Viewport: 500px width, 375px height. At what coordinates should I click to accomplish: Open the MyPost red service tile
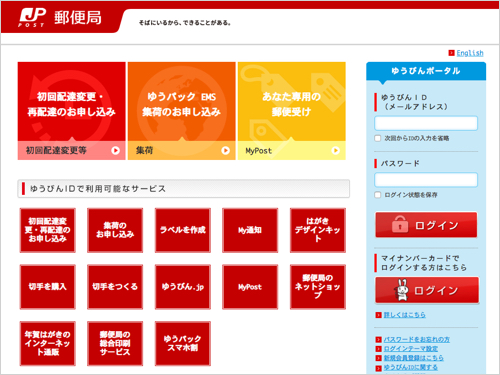[x=250, y=287]
